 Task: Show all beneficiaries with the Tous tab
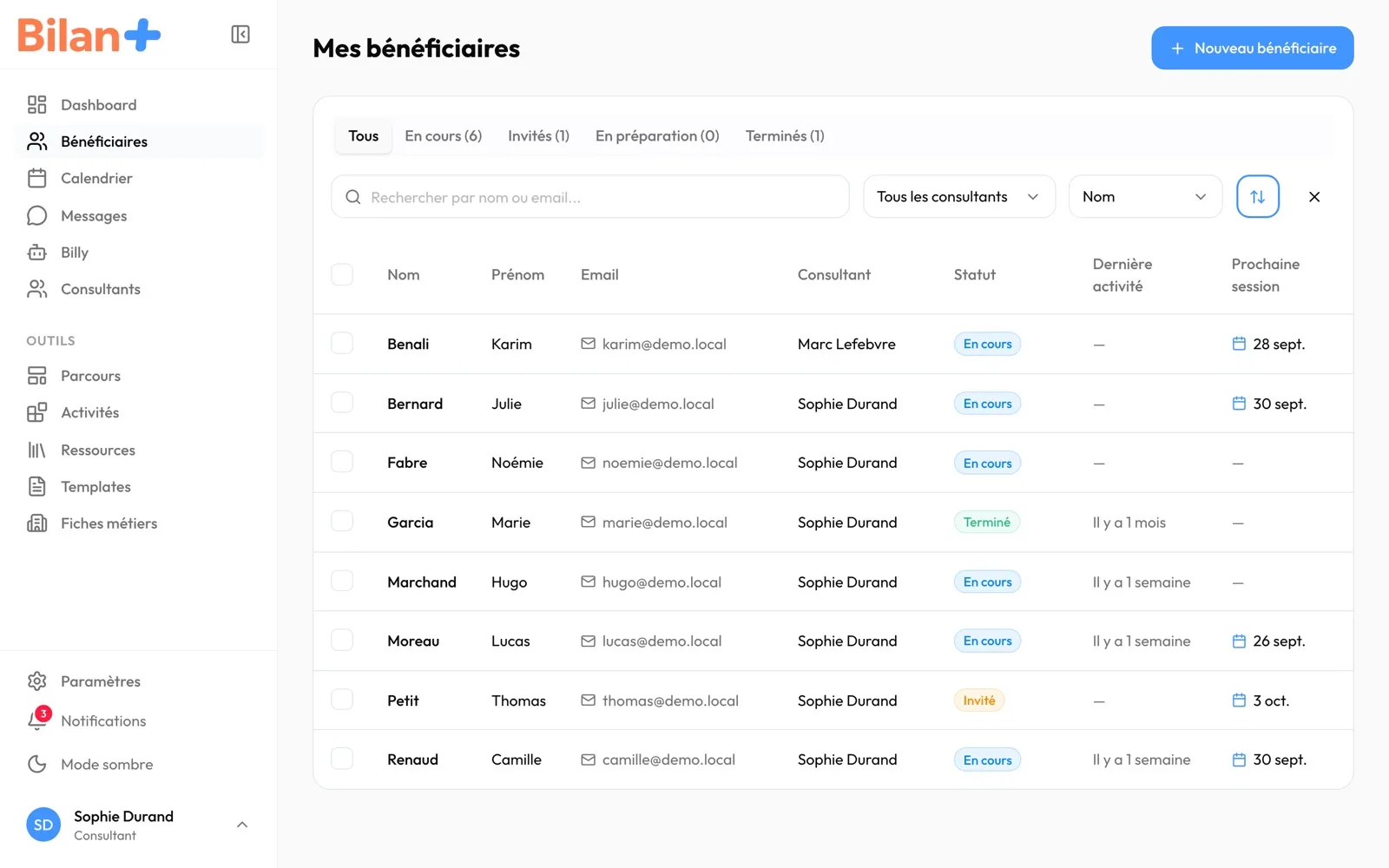point(364,135)
